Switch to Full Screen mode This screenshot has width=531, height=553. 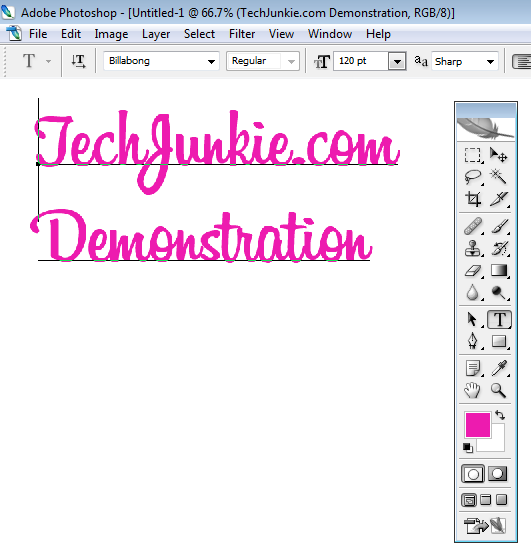pyautogui.click(x=502, y=500)
